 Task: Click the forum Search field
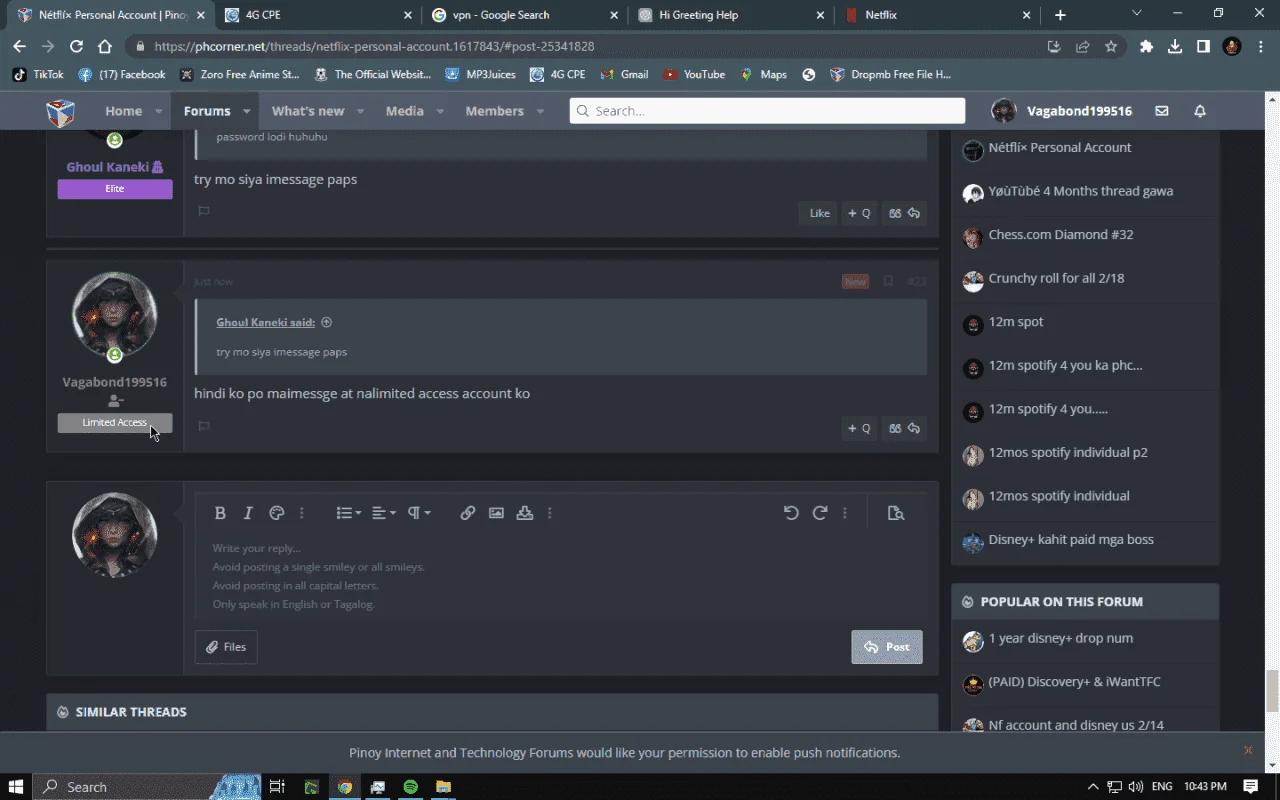pyautogui.click(x=767, y=111)
